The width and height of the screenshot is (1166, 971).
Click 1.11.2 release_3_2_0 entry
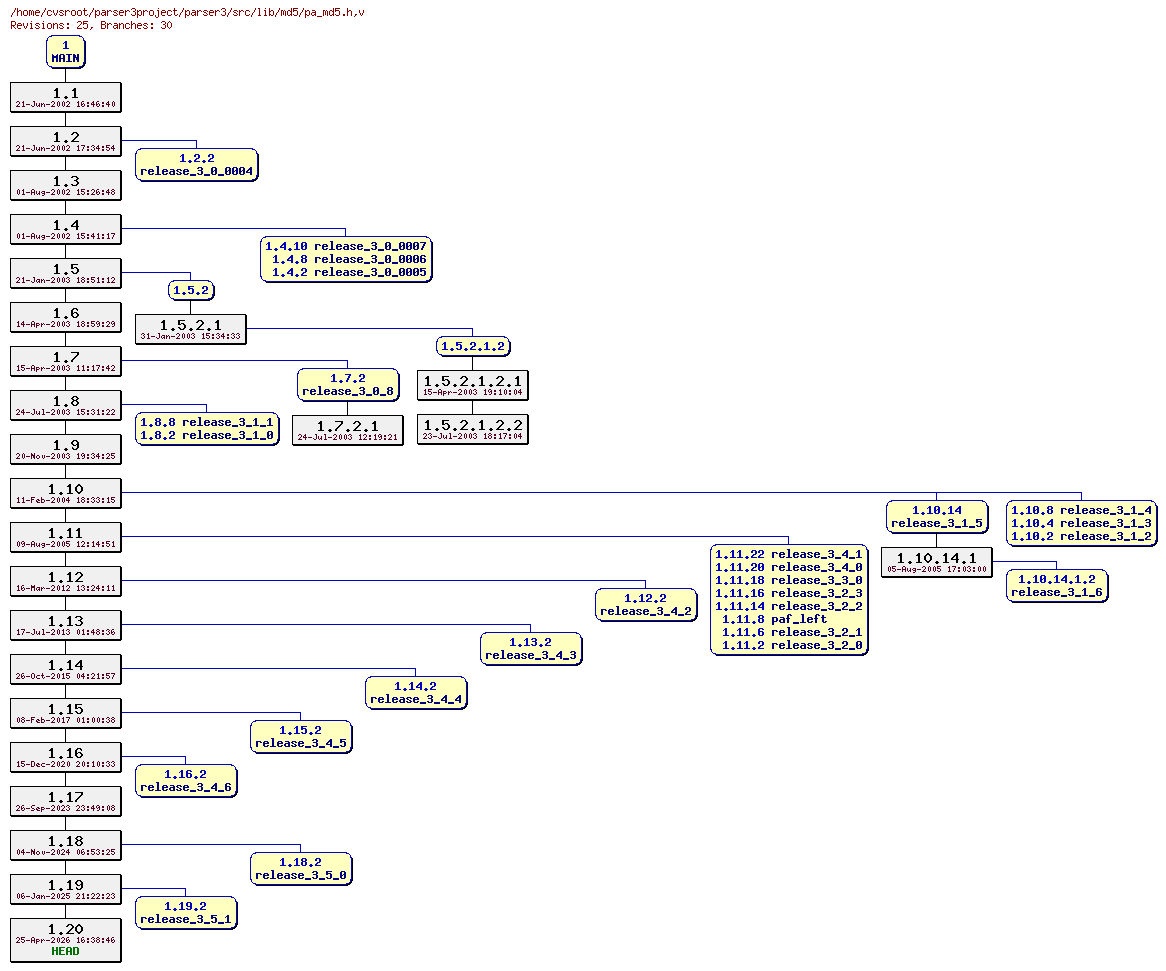[791, 645]
